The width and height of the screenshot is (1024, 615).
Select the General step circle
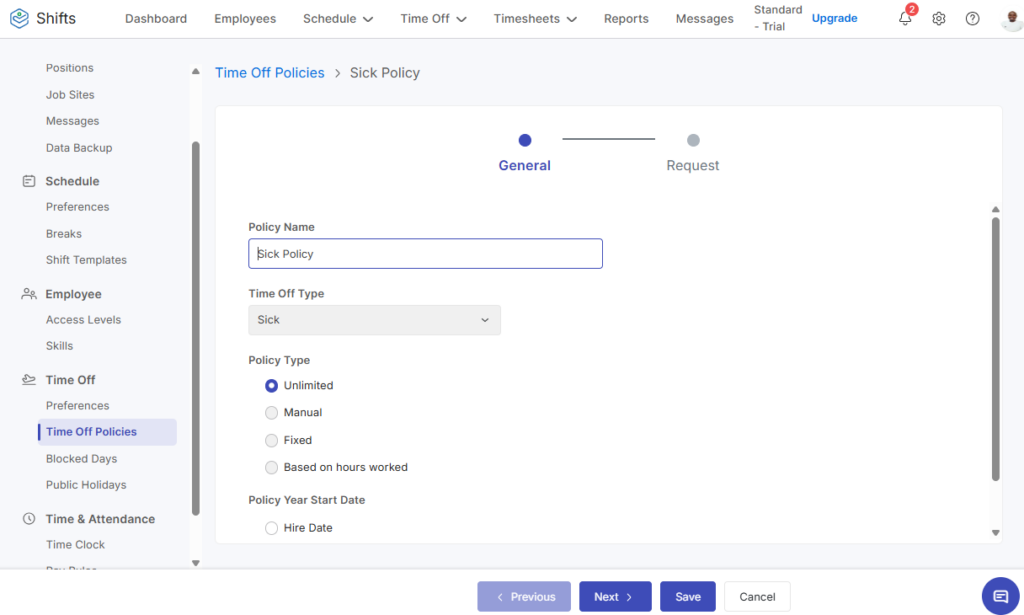click(524, 140)
